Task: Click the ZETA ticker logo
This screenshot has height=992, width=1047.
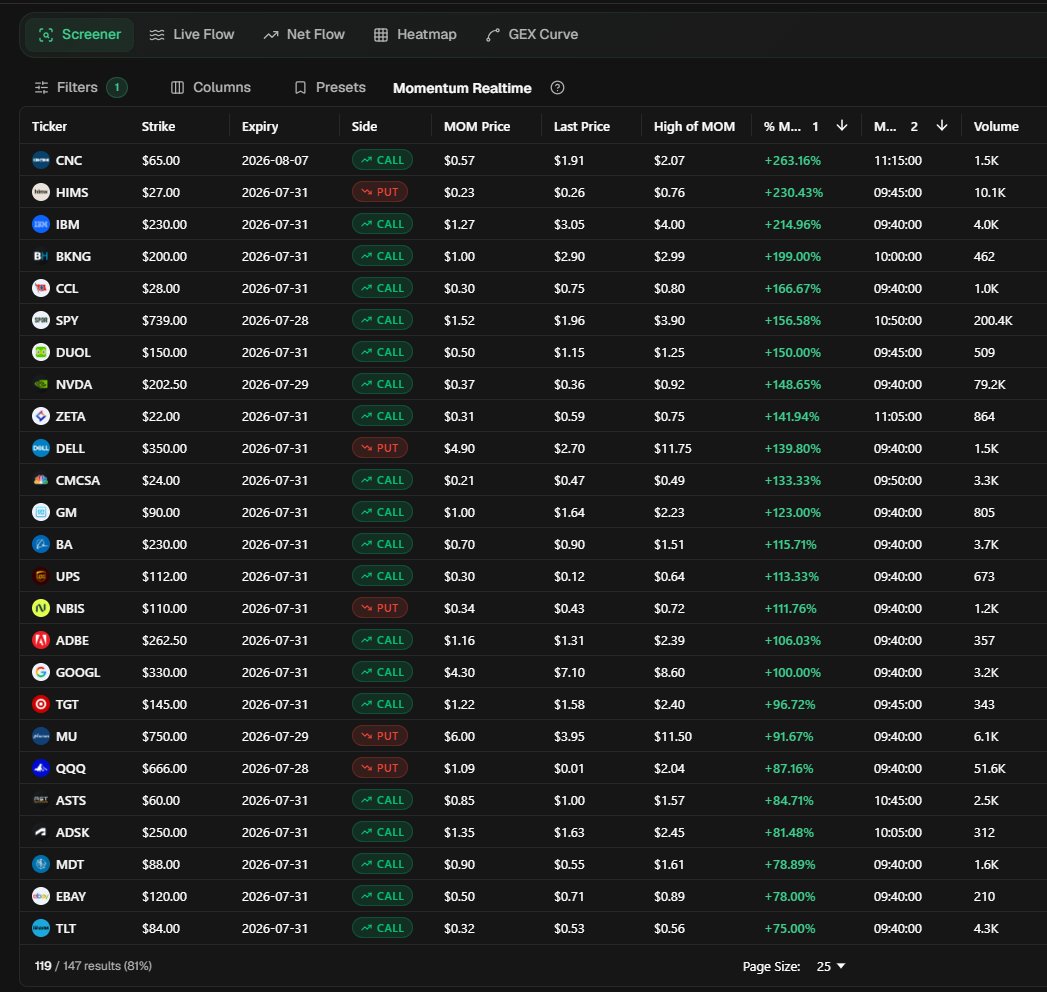Action: pyautogui.click(x=41, y=417)
